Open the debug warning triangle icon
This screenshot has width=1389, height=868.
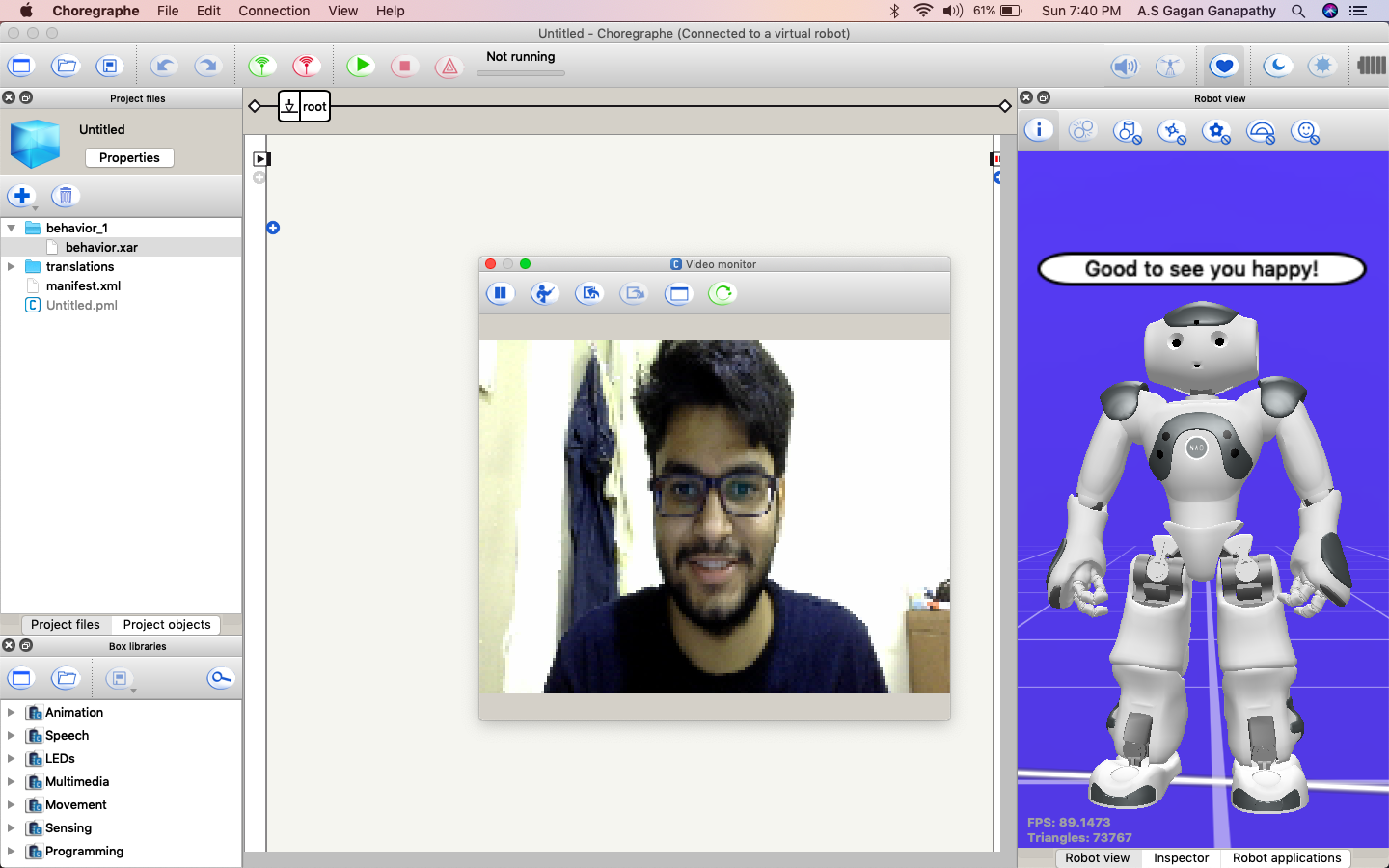(449, 67)
